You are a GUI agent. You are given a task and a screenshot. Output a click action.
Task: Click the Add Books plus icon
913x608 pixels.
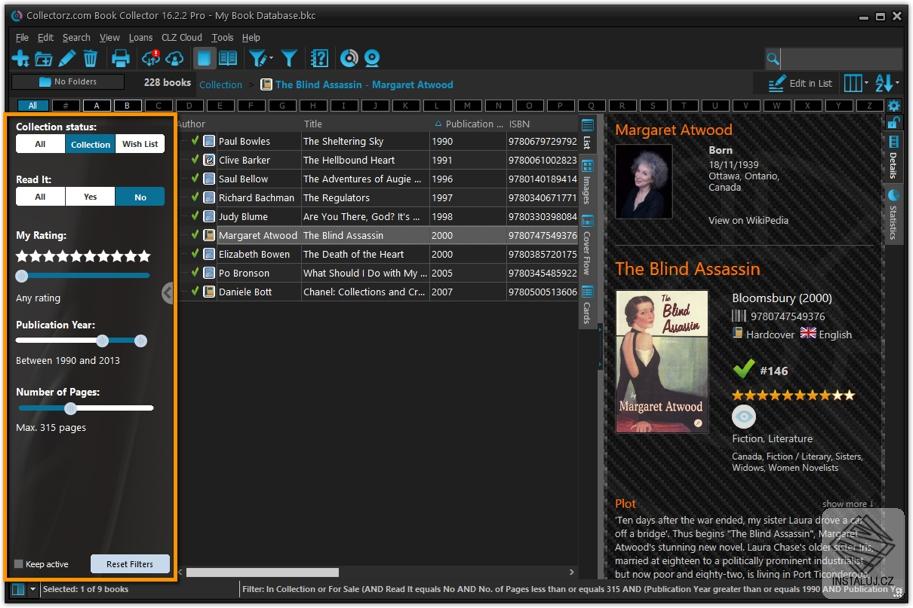[x=20, y=58]
